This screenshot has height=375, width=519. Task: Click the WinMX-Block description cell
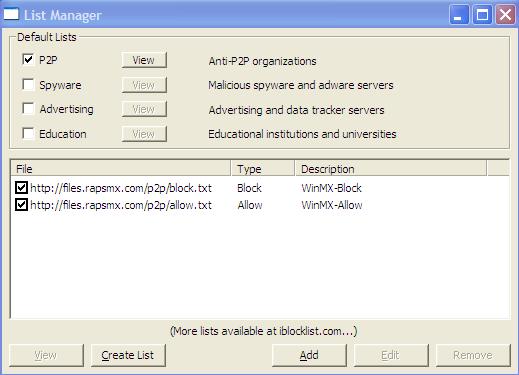click(x=332, y=188)
